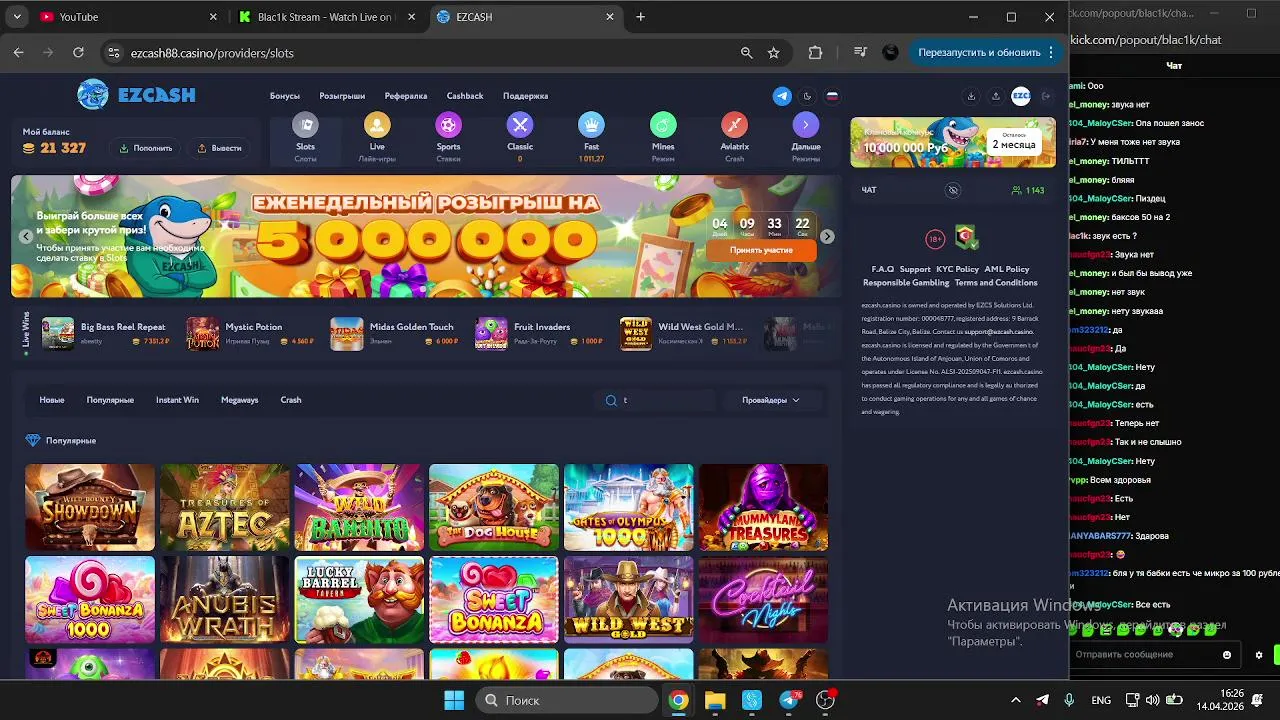Screen dimensions: 1280x720
Task: Click the address bar zoom magnifier icon
Action: 746,52
